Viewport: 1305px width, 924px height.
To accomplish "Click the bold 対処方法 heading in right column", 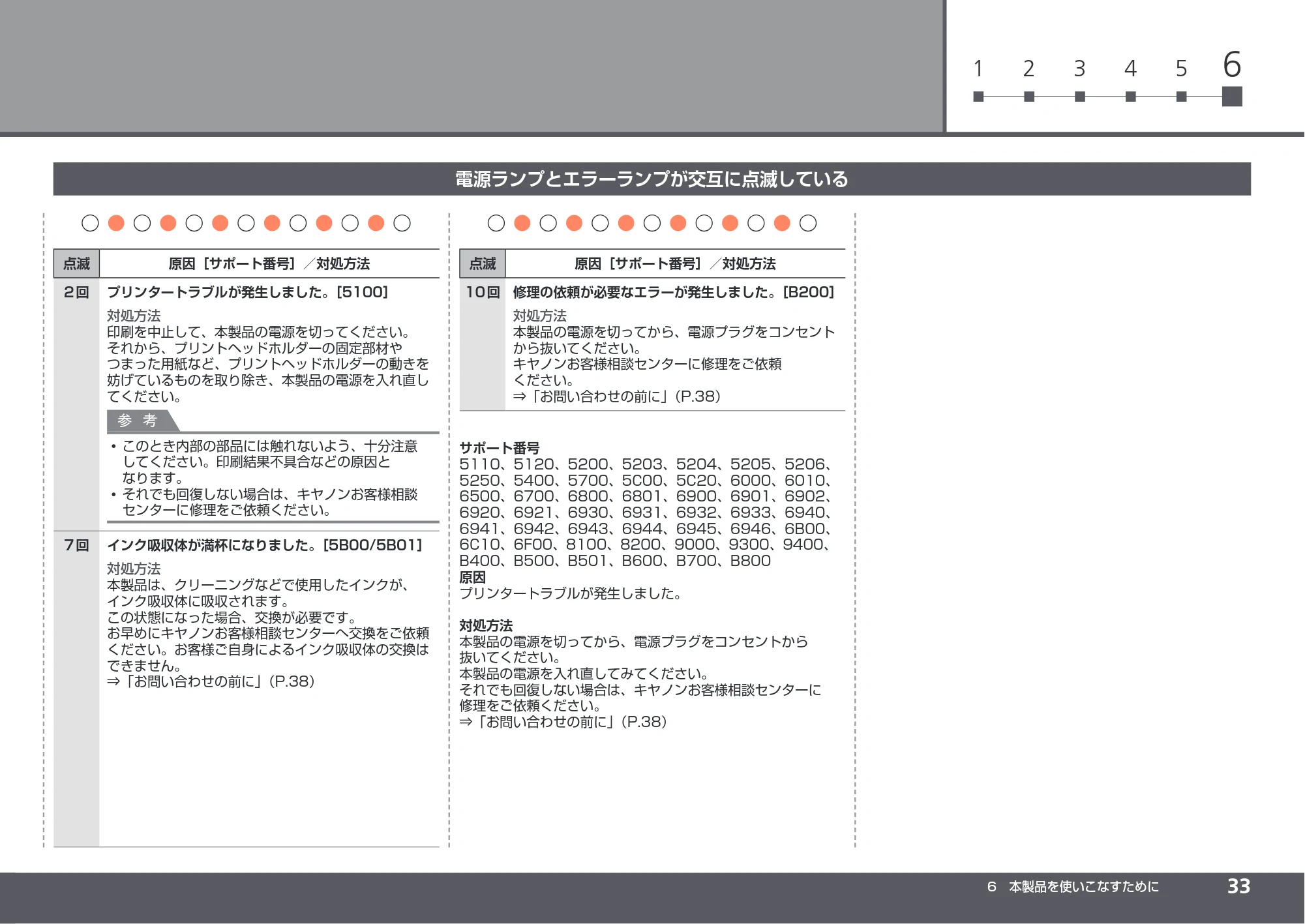I will 486,626.
